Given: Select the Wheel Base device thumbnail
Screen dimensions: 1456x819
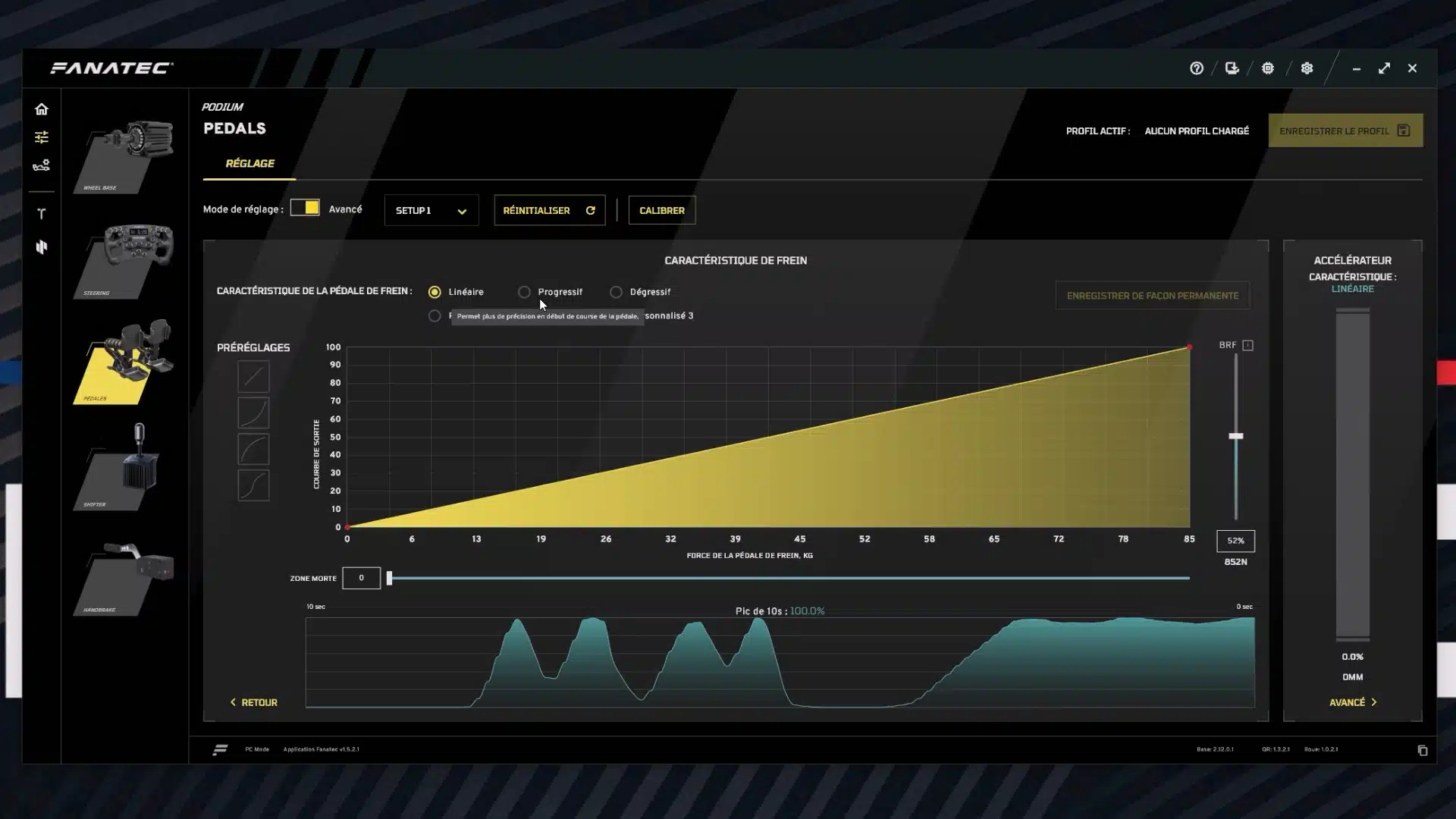Looking at the screenshot, I should point(124,156).
